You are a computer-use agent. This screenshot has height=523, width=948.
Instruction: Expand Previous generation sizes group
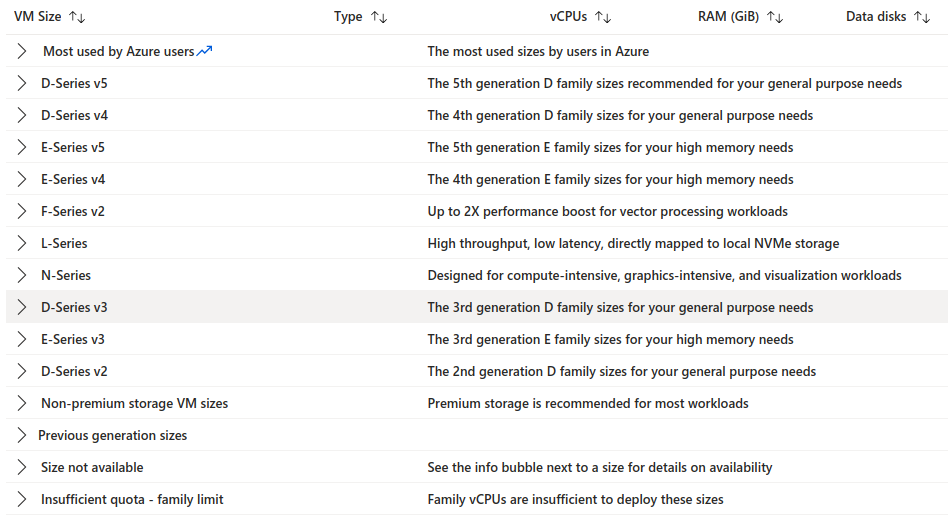22,435
